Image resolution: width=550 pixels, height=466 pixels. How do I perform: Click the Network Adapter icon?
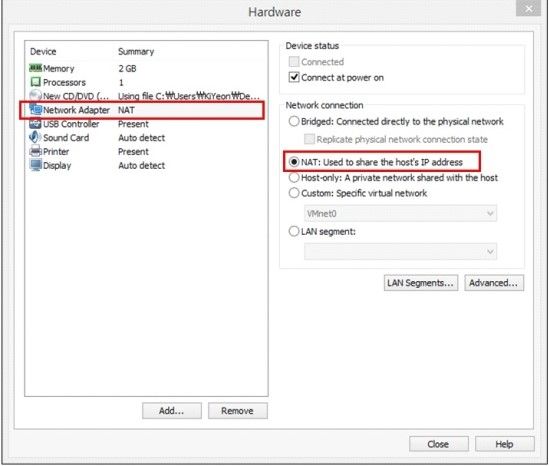35,109
